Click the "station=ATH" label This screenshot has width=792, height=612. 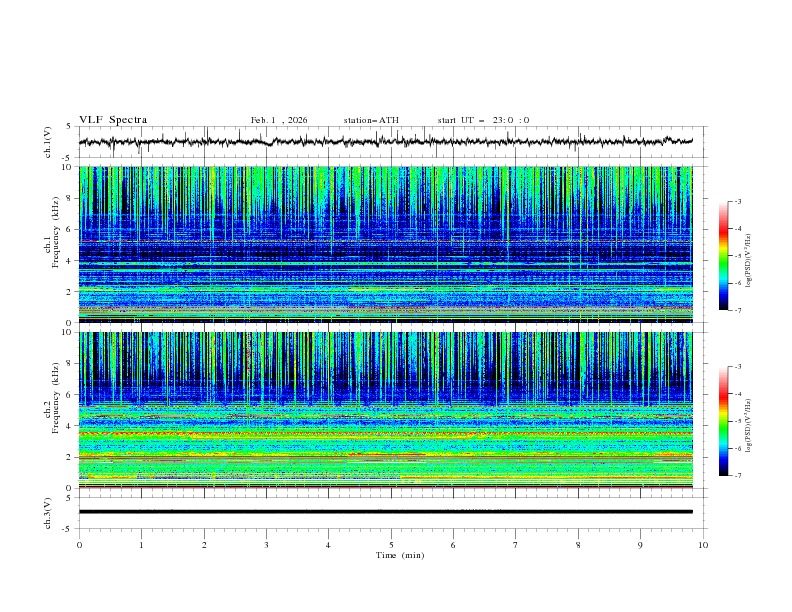pos(371,120)
